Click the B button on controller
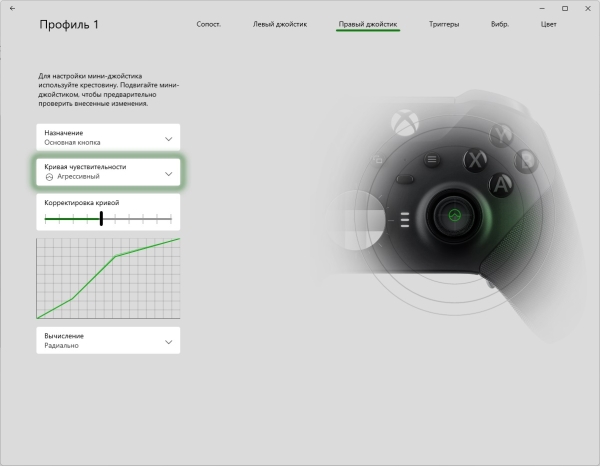The height and width of the screenshot is (467, 600). click(524, 161)
